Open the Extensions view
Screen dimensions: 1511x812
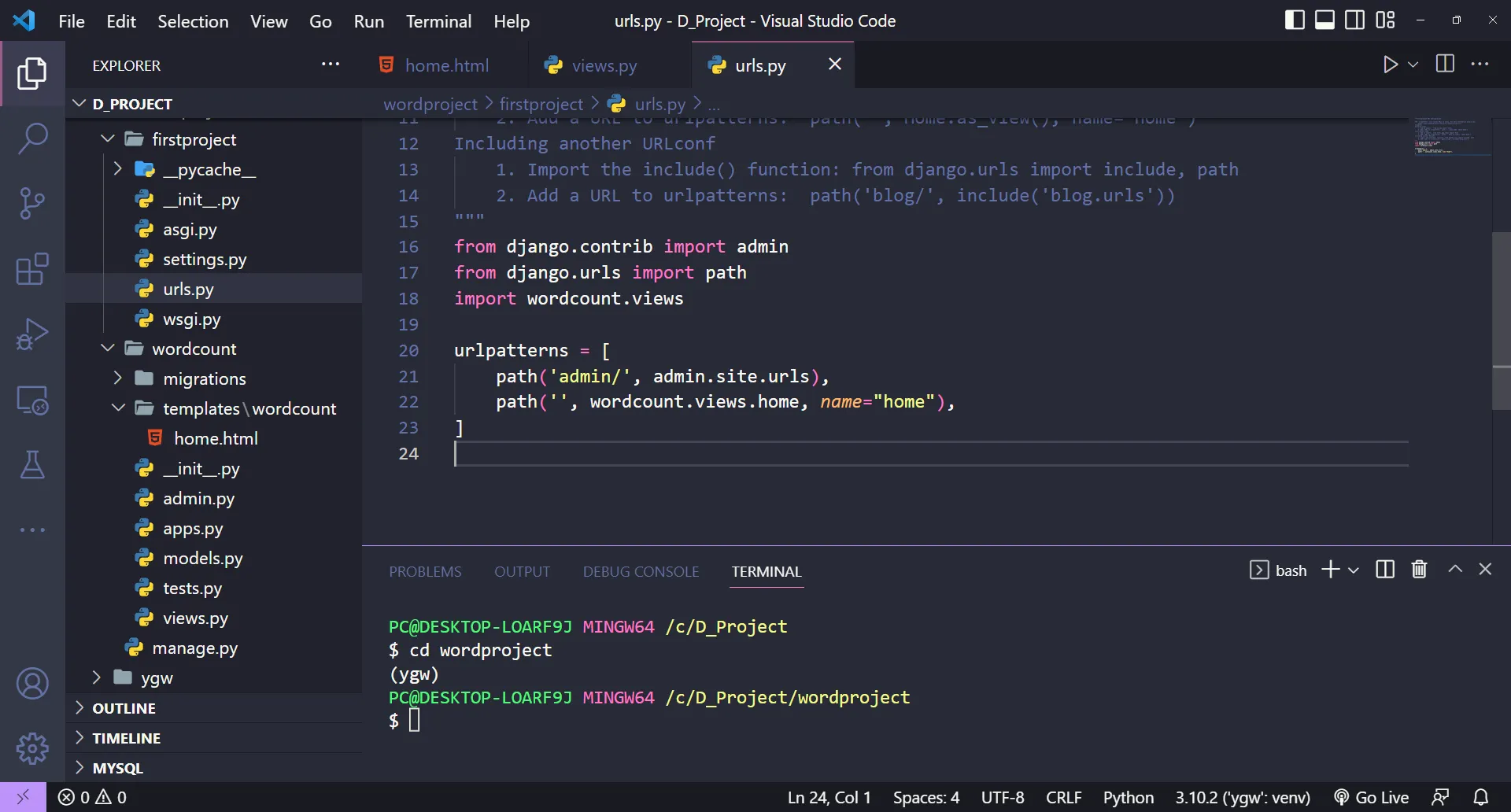(32, 269)
